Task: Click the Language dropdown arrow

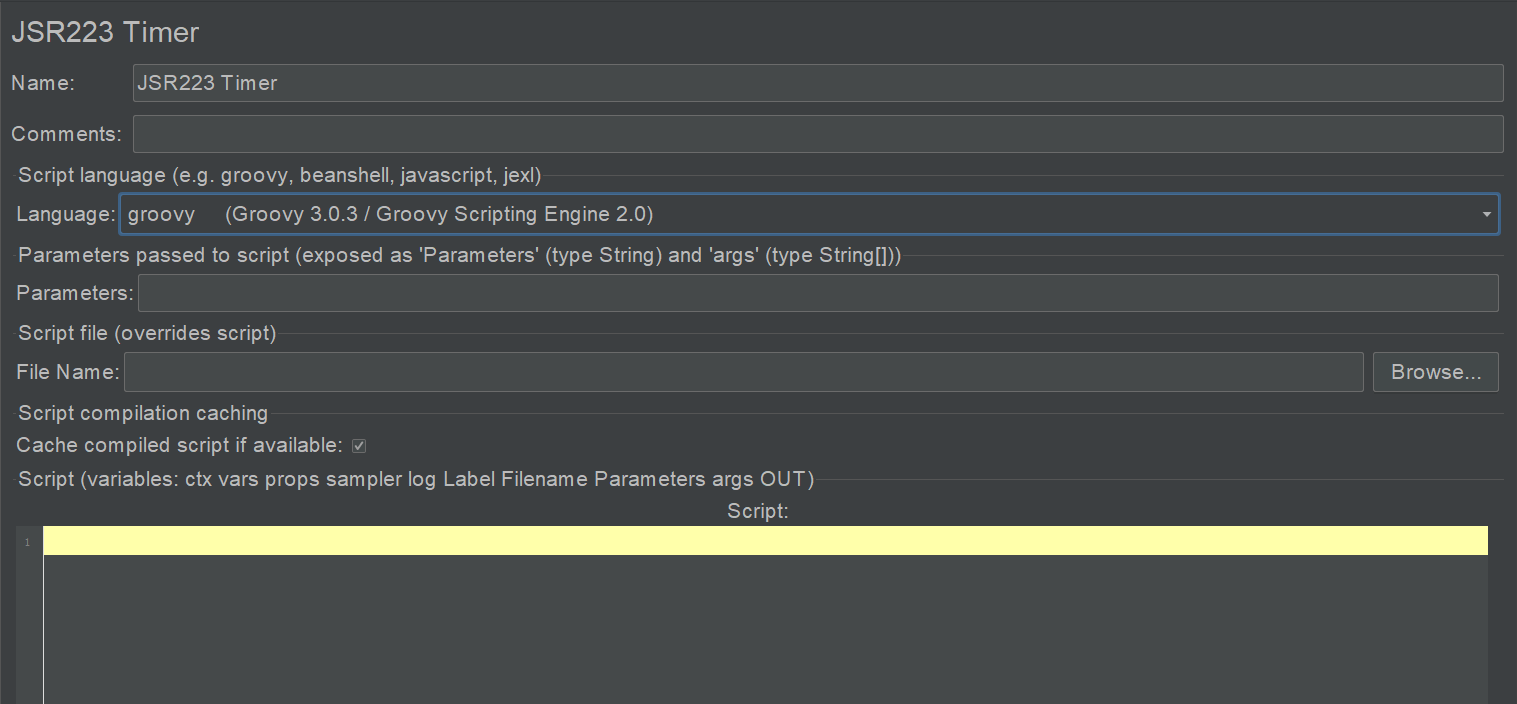Action: 1486,214
